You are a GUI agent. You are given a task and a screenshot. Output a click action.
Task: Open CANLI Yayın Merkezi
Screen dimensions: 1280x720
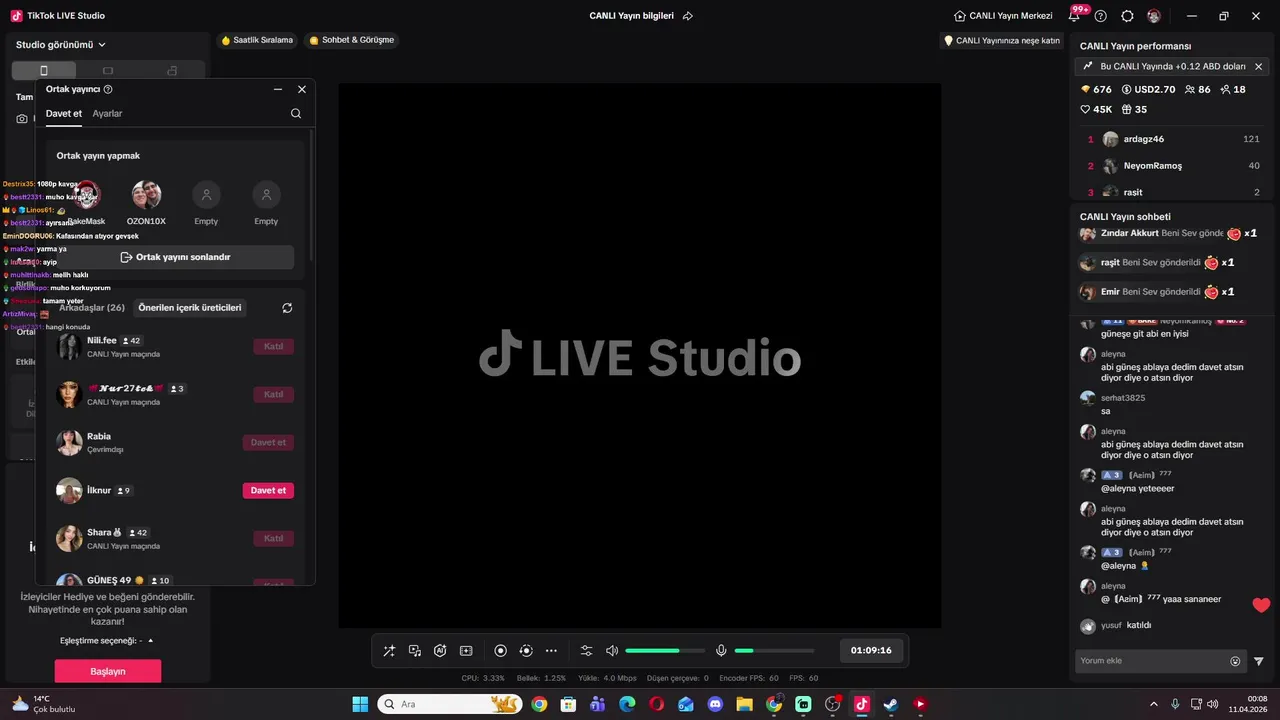click(1003, 16)
